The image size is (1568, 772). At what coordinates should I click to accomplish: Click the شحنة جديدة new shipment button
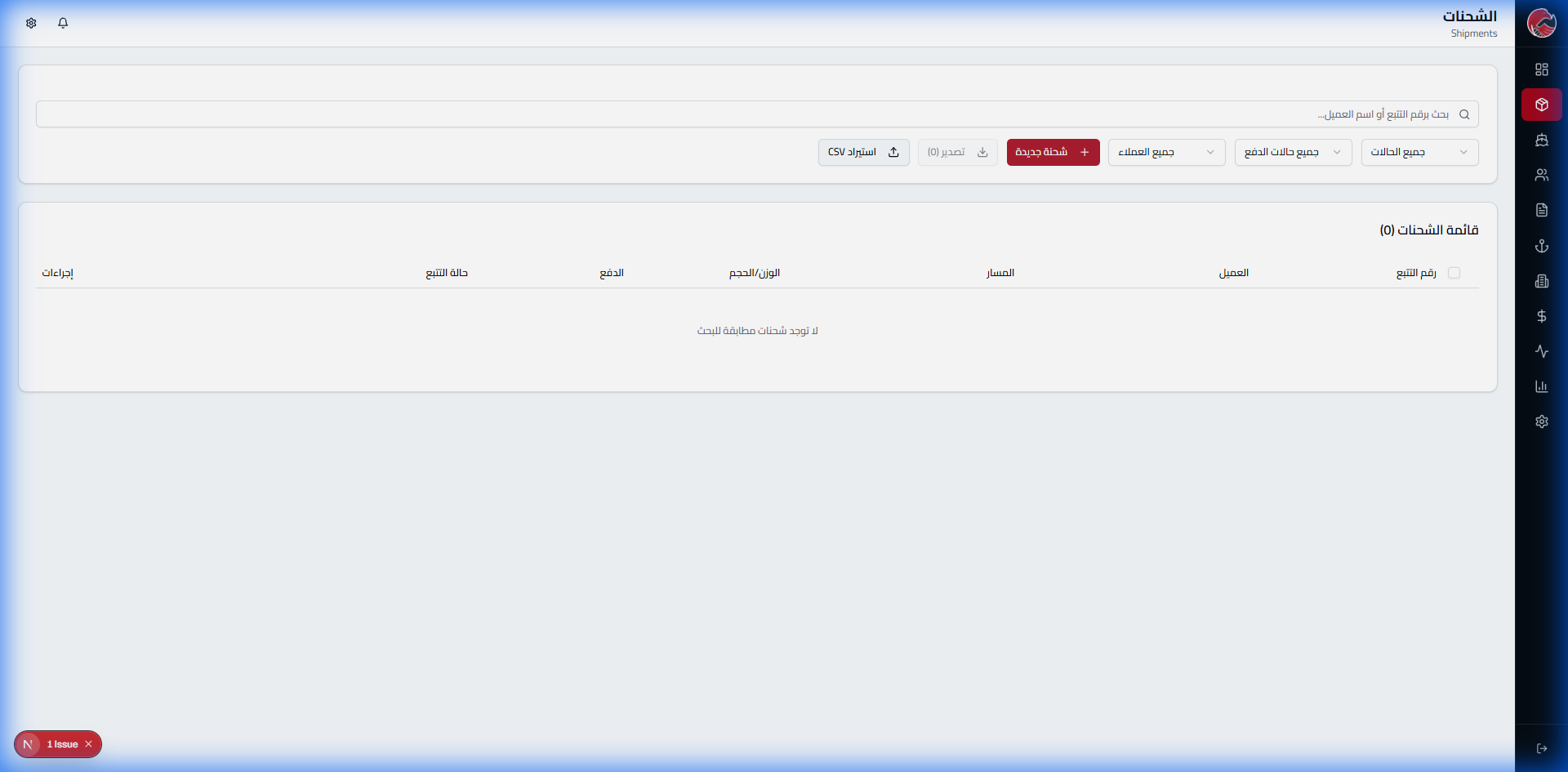coord(1053,152)
